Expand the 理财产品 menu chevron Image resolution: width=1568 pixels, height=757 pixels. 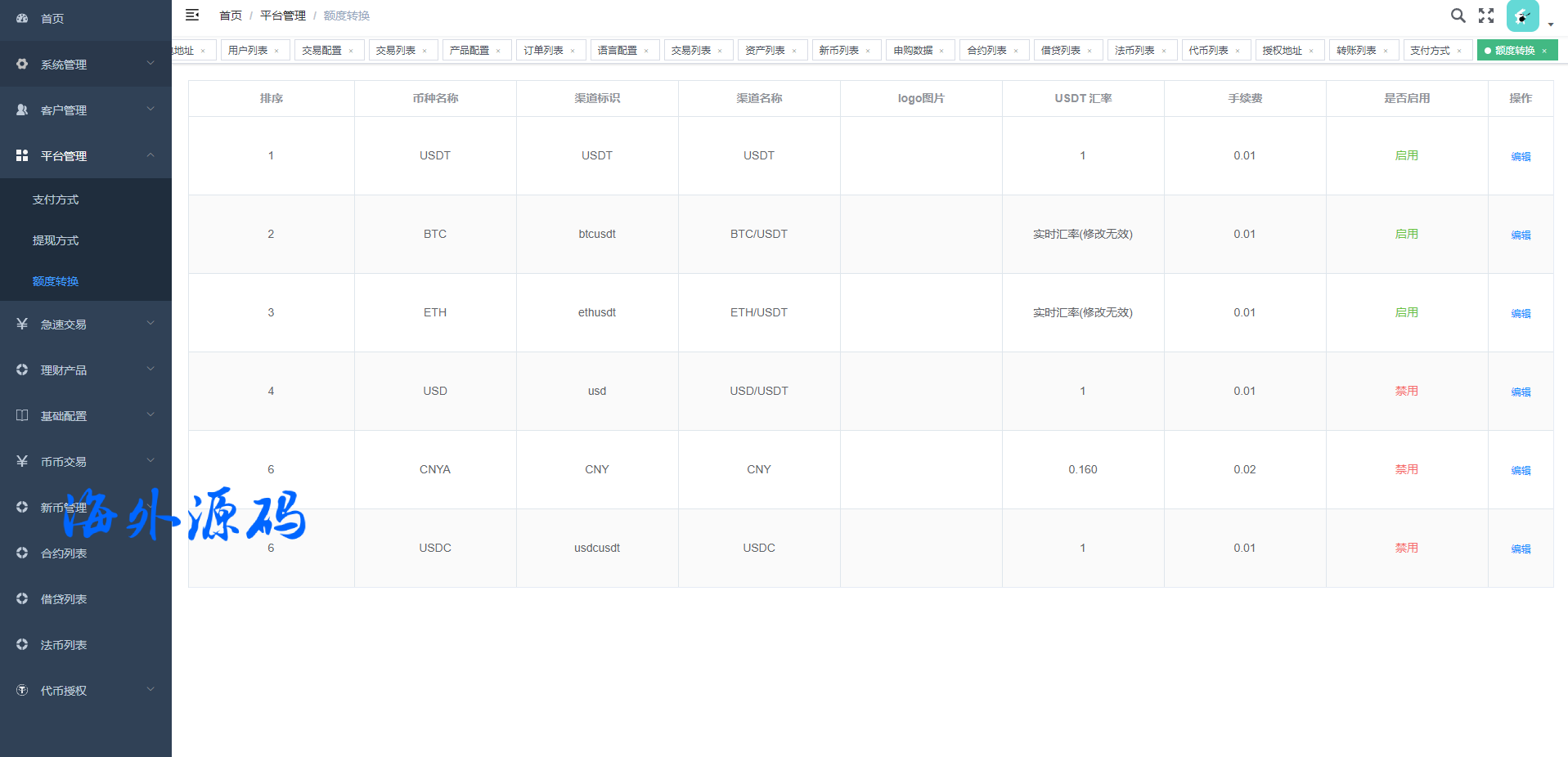(x=151, y=369)
